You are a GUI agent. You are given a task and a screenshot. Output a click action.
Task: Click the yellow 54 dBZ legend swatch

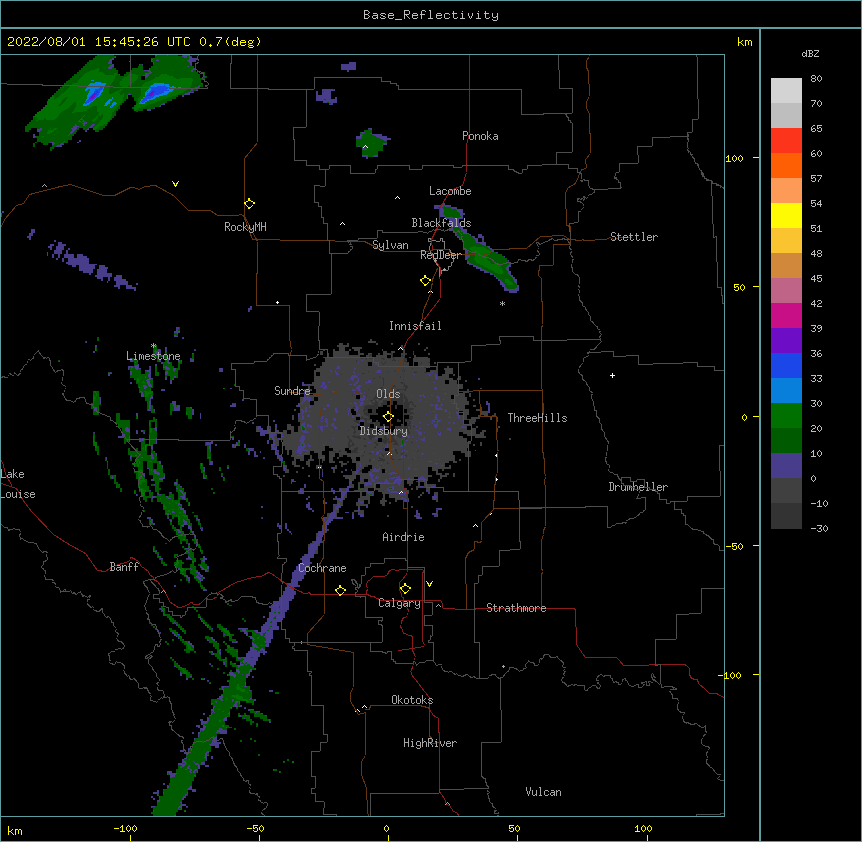click(x=786, y=215)
